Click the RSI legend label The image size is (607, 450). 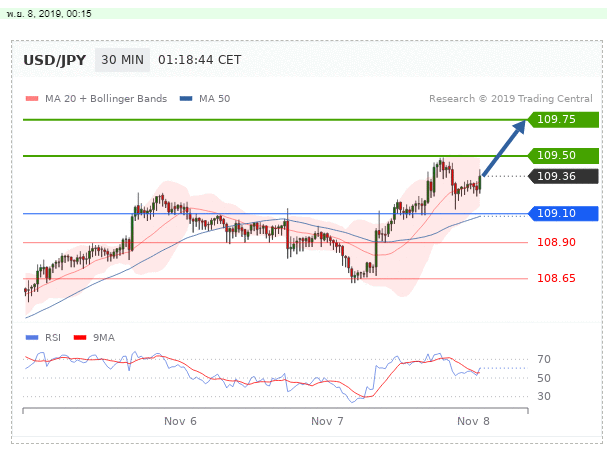tap(53, 338)
